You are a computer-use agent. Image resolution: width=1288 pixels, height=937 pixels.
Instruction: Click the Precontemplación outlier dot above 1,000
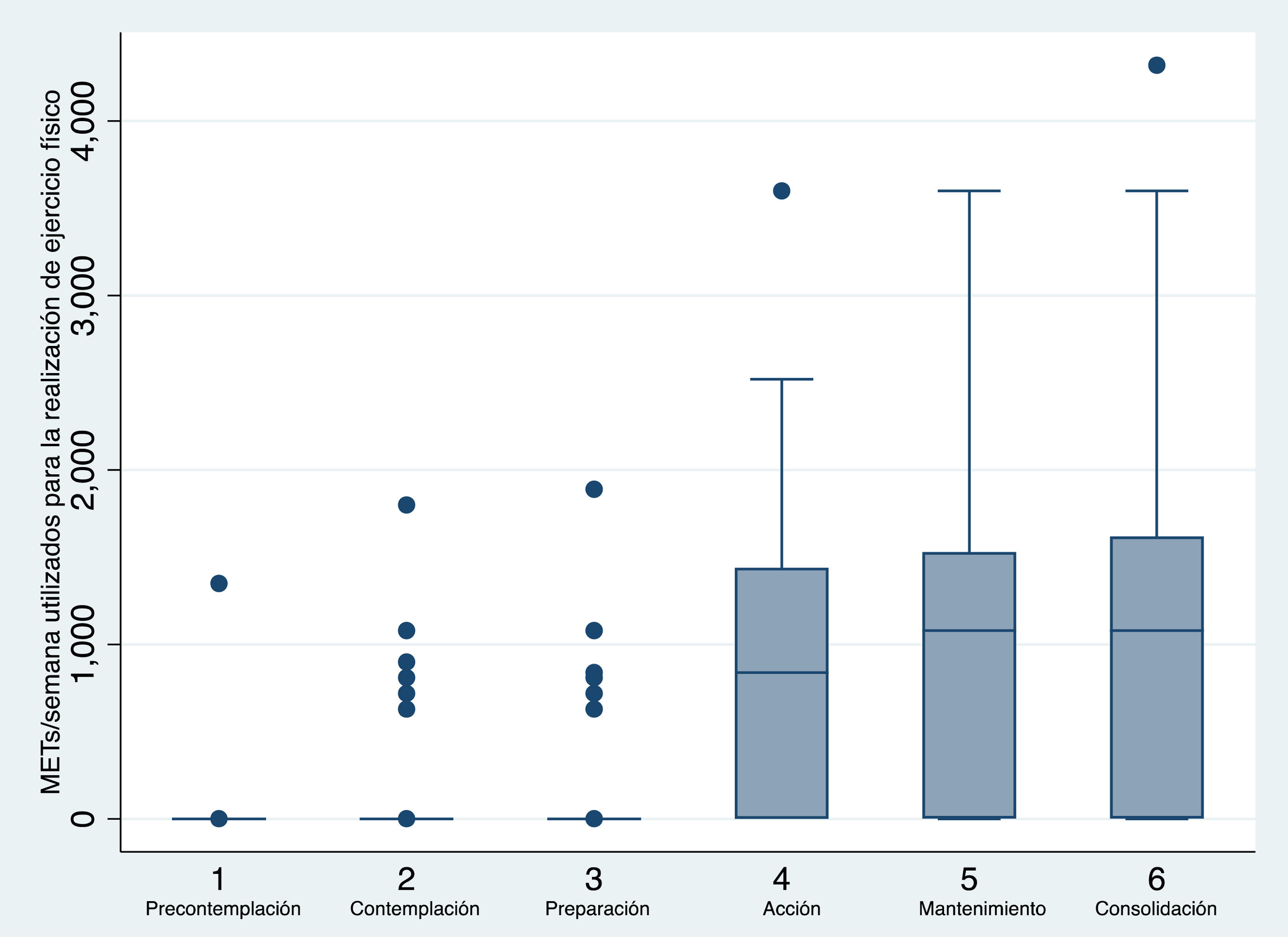pyautogui.click(x=218, y=583)
